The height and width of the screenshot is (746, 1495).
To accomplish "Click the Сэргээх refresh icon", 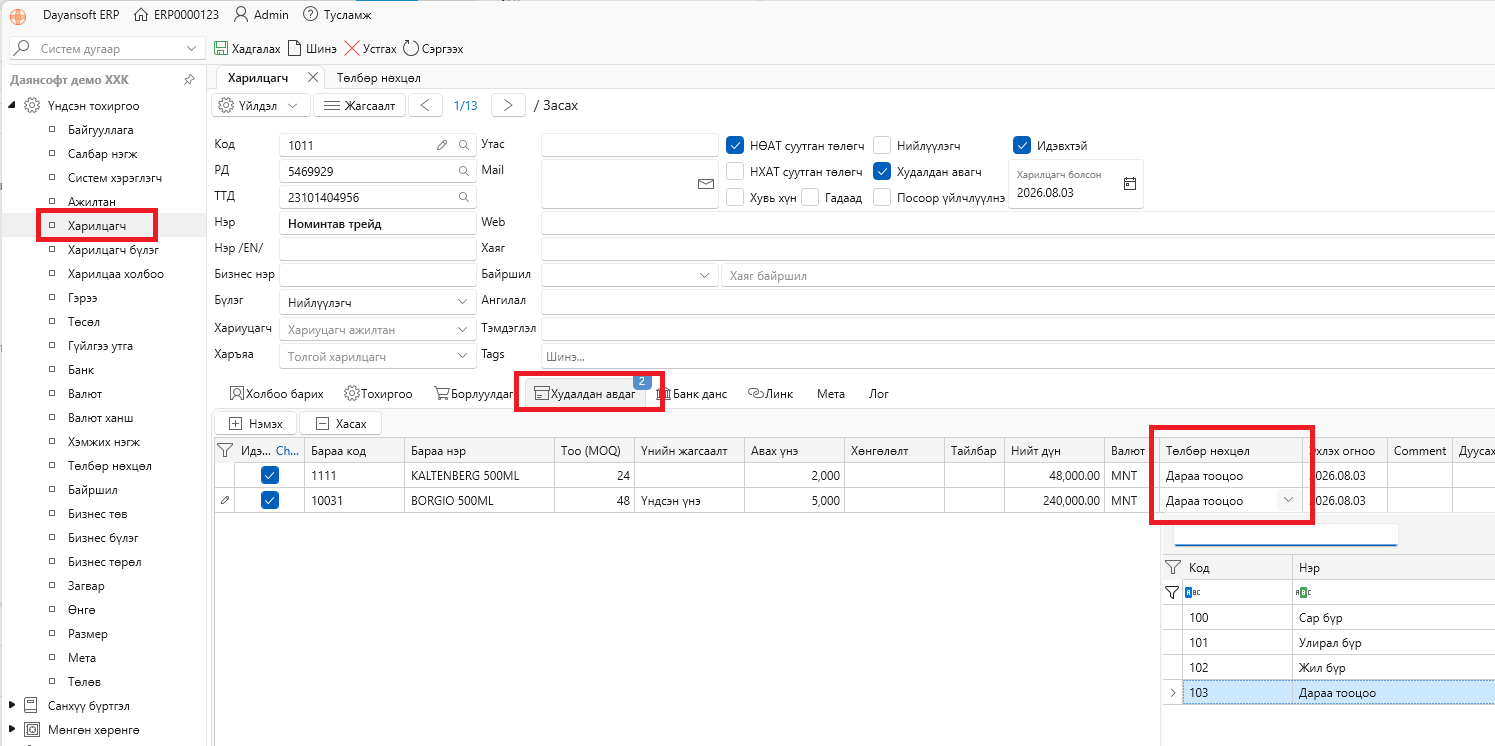I will [411, 48].
